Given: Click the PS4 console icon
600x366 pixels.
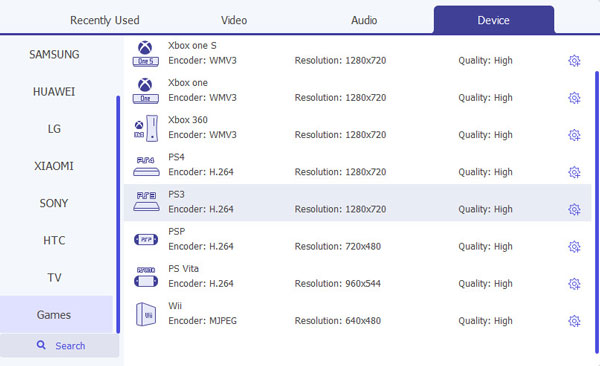Looking at the screenshot, I should [146, 166].
